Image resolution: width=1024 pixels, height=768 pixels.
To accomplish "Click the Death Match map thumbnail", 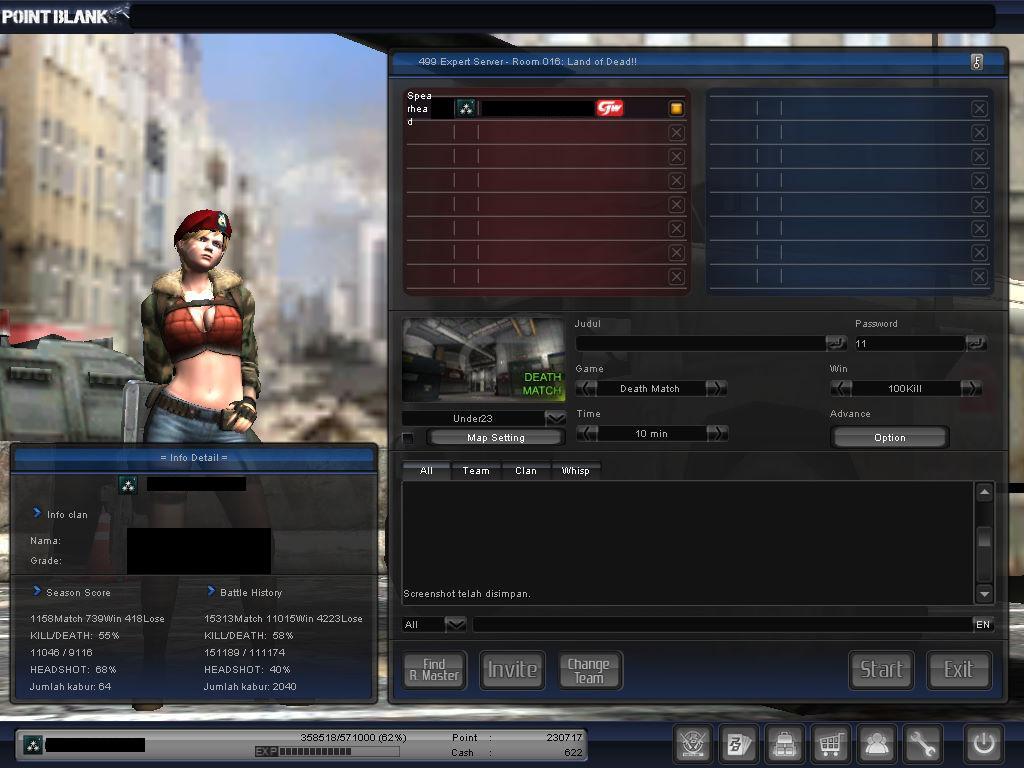I will 483,360.
